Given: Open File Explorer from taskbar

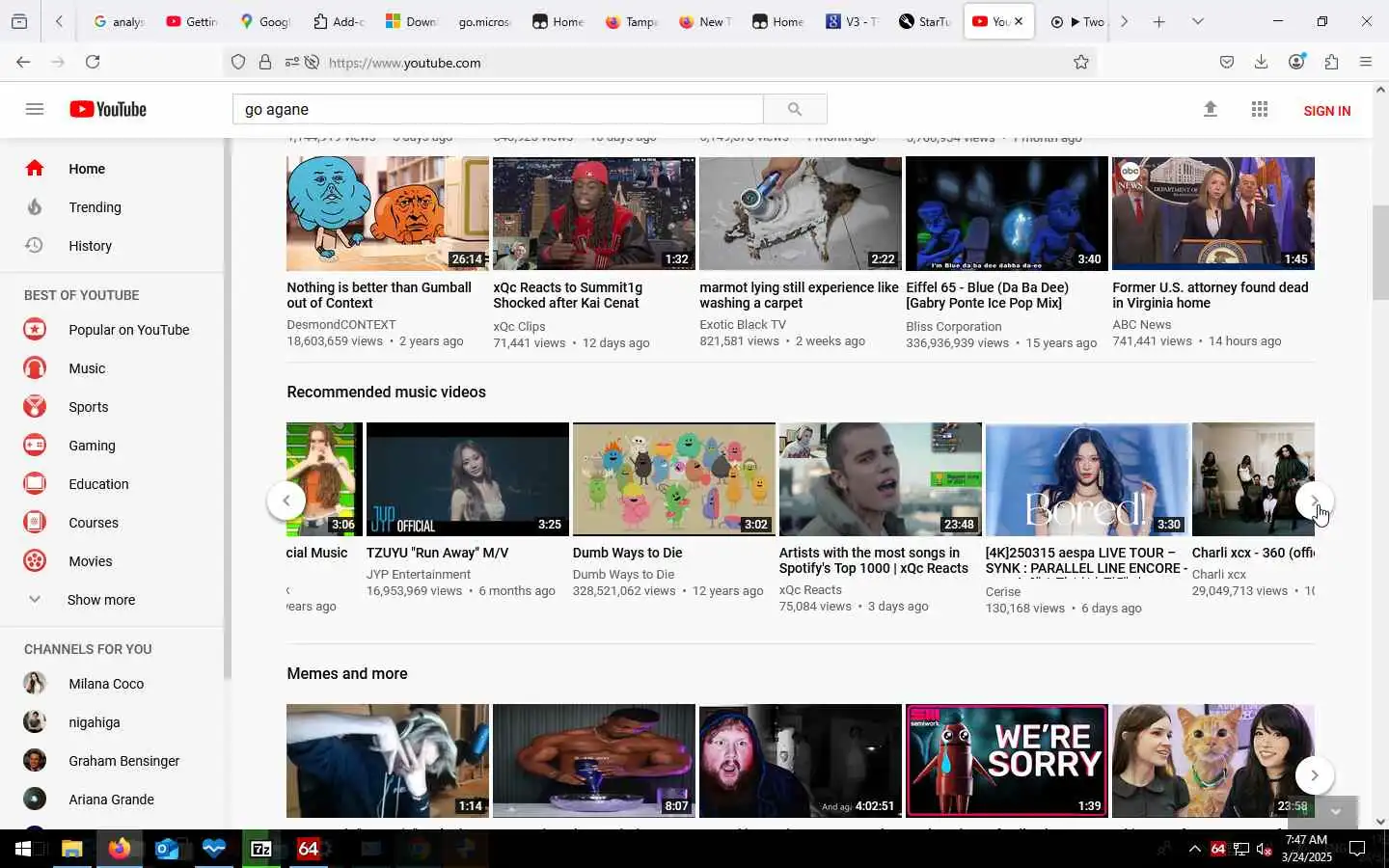Looking at the screenshot, I should point(72,849).
